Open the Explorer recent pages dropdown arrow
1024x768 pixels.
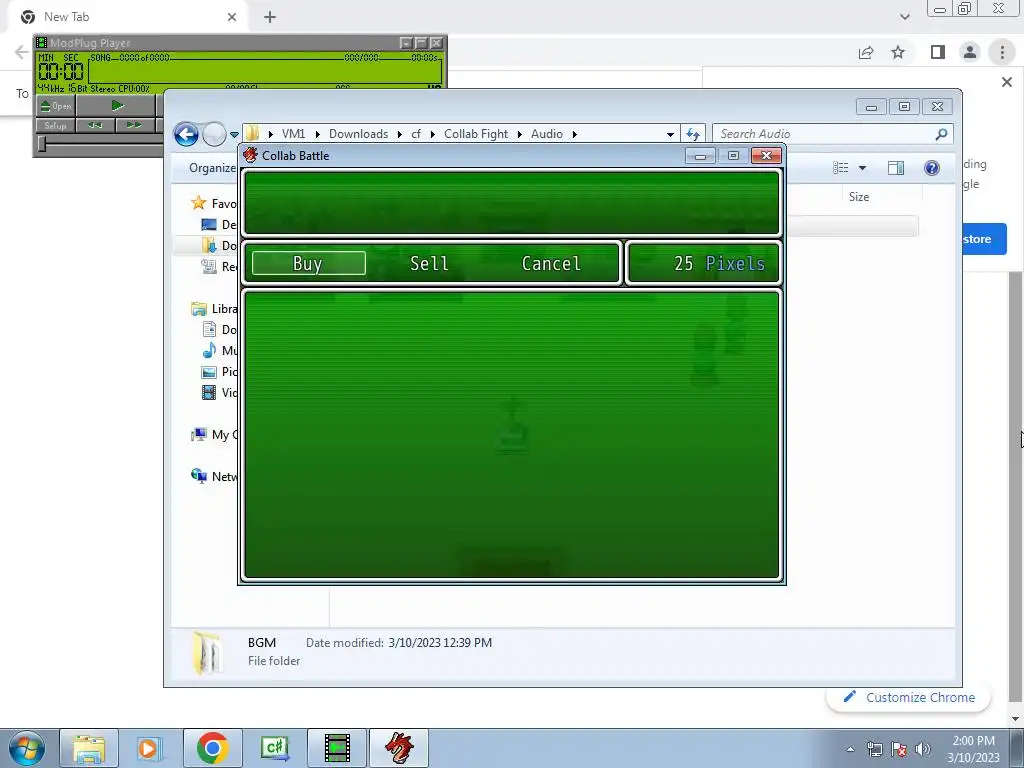tap(234, 135)
